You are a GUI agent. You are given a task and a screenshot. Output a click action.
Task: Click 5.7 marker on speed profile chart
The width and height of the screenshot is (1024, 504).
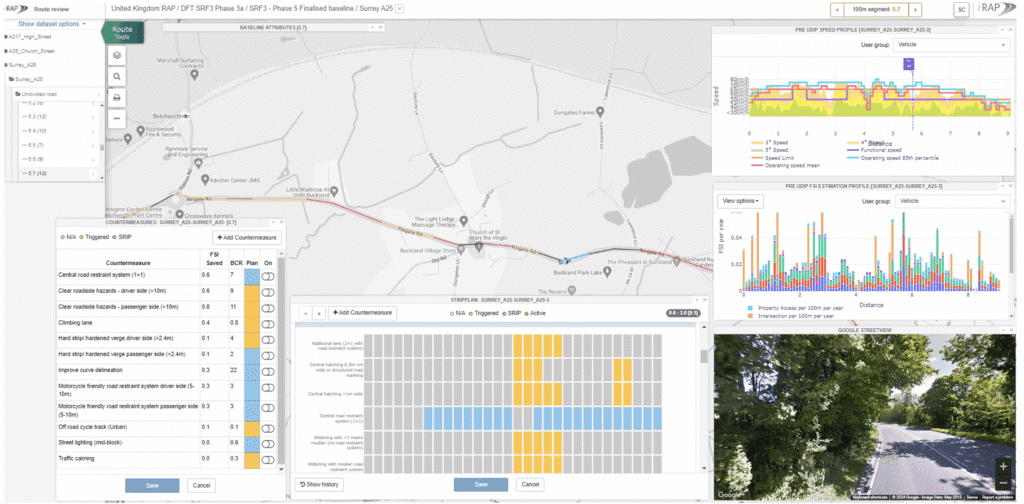pyautogui.click(x=909, y=63)
